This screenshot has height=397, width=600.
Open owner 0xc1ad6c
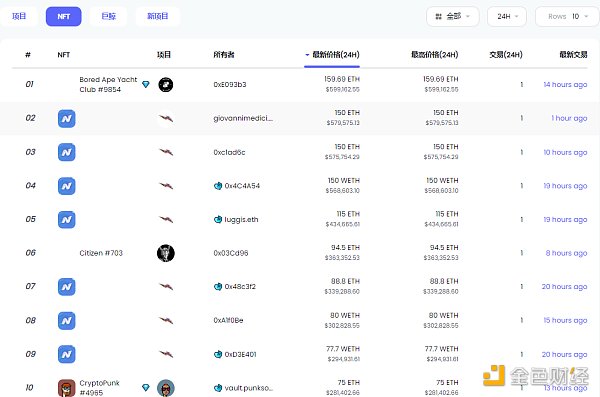(229, 152)
